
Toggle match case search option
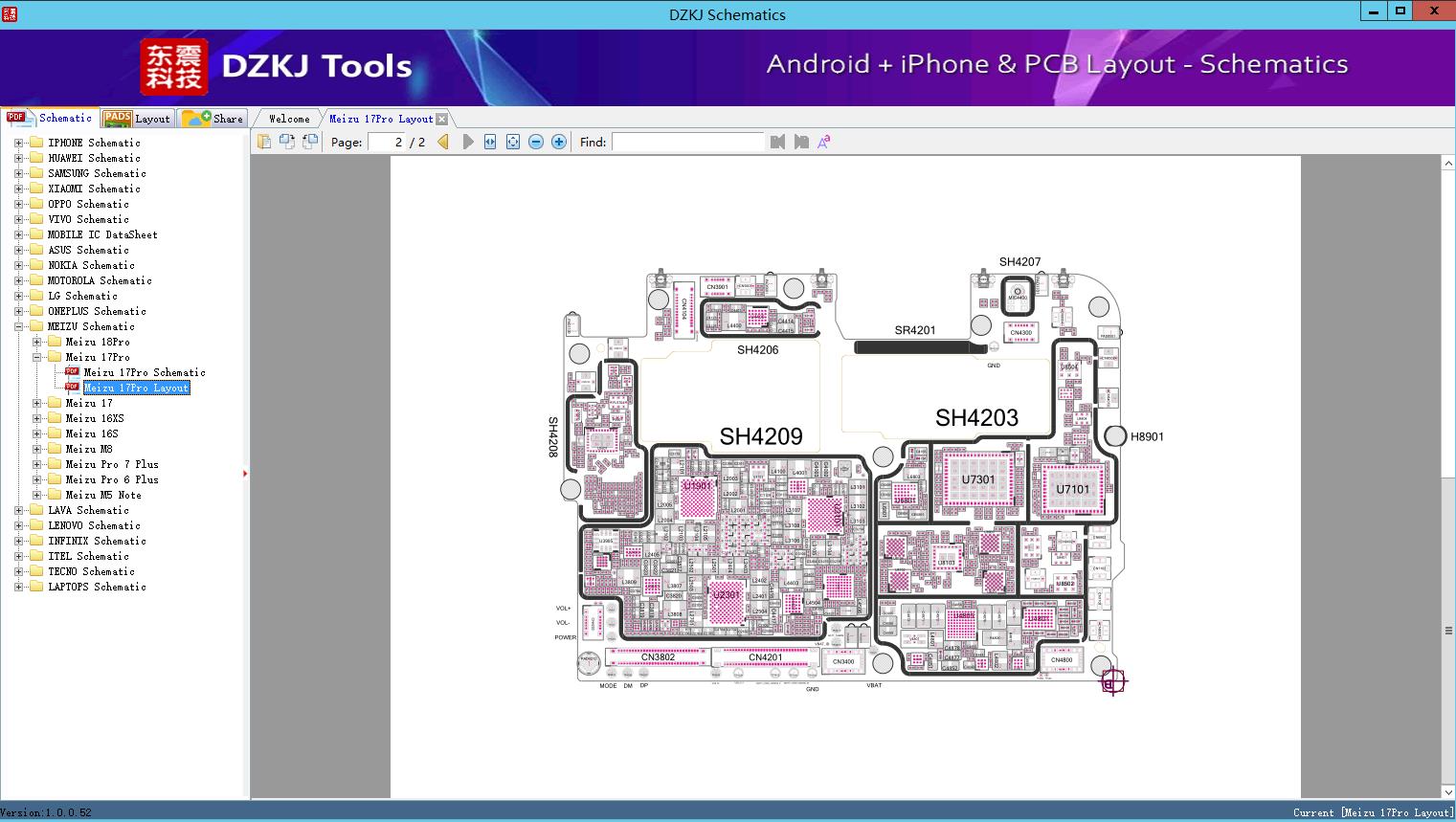(824, 142)
